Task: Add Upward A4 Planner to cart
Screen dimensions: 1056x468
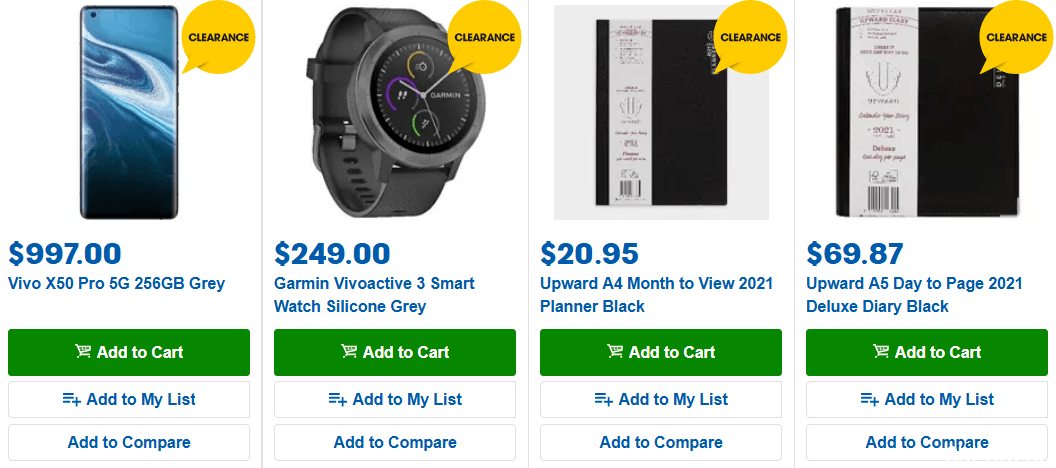Action: [661, 352]
